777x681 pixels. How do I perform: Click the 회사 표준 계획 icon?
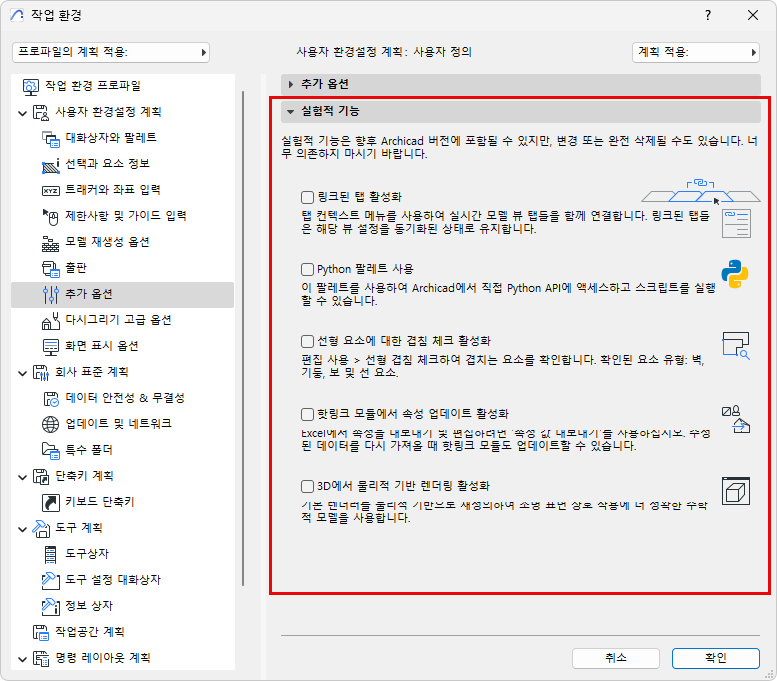coord(41,372)
